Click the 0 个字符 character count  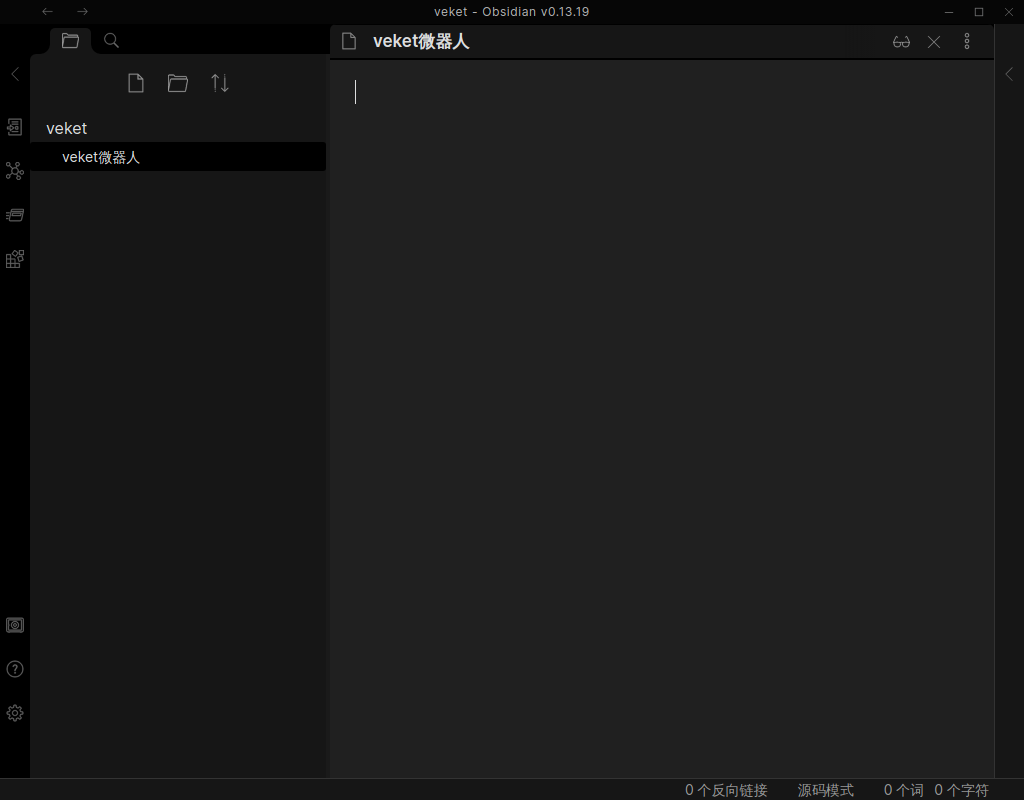961,790
